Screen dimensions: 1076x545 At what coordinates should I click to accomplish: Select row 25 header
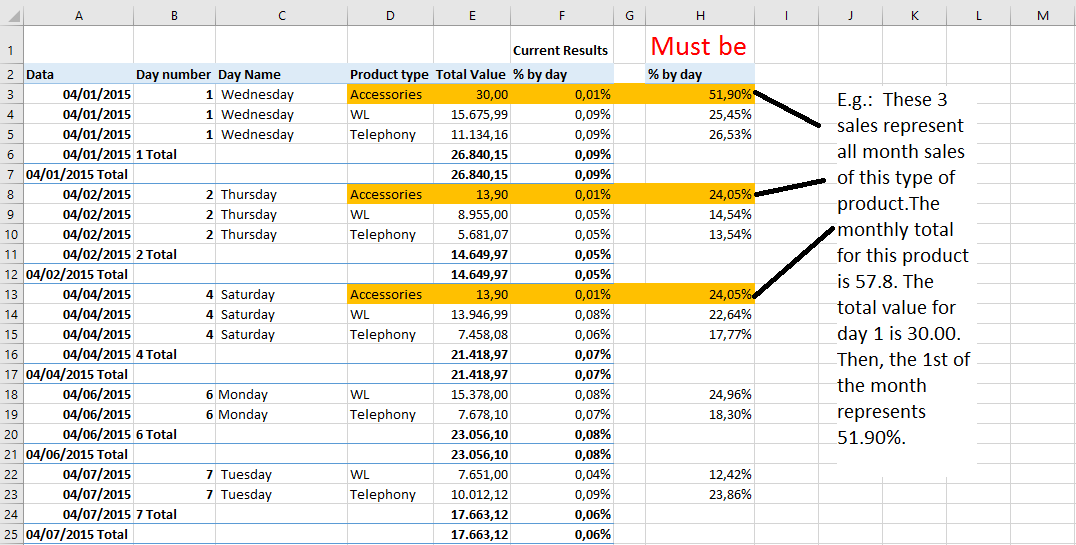(x=12, y=534)
